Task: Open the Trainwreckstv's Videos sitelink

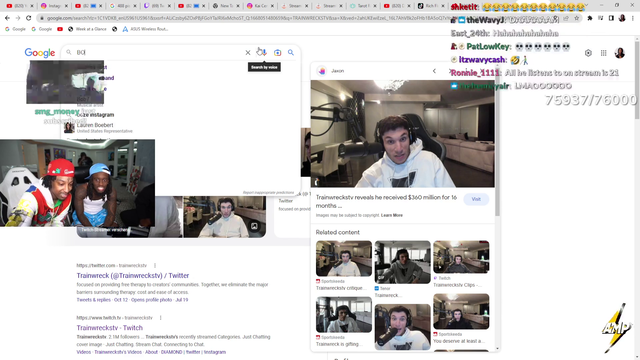Action: coord(118,352)
